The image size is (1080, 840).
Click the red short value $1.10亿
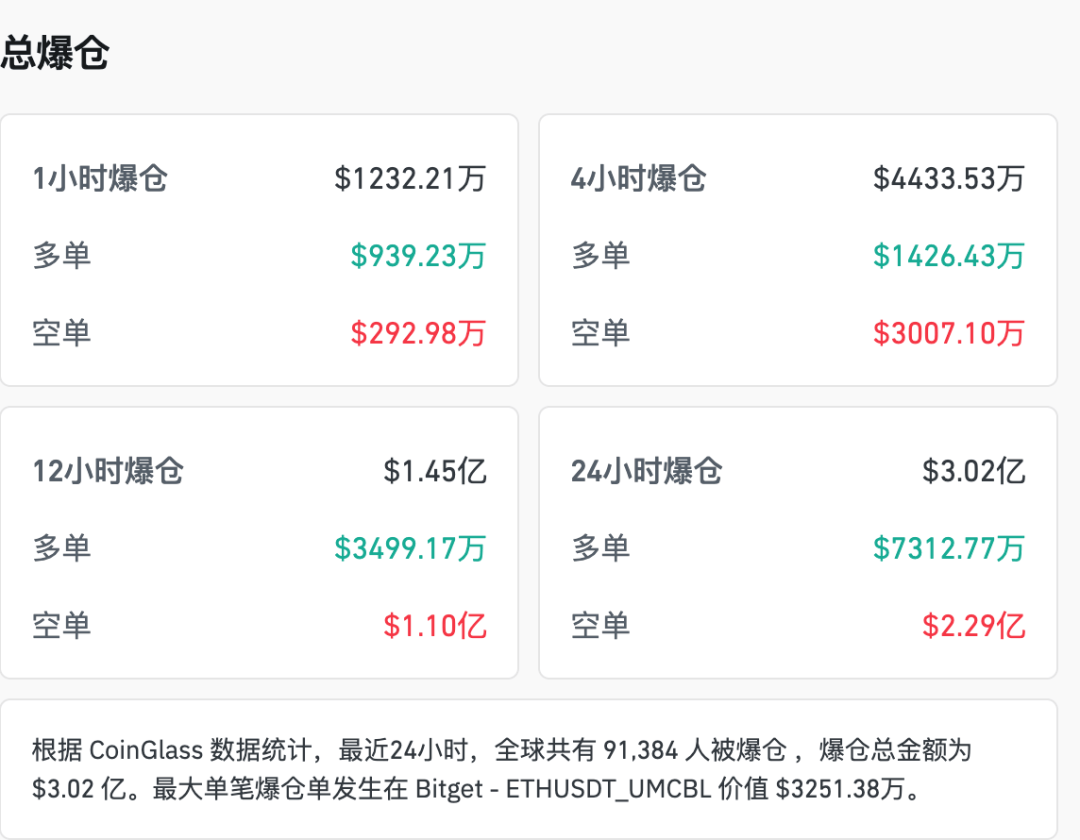point(435,626)
